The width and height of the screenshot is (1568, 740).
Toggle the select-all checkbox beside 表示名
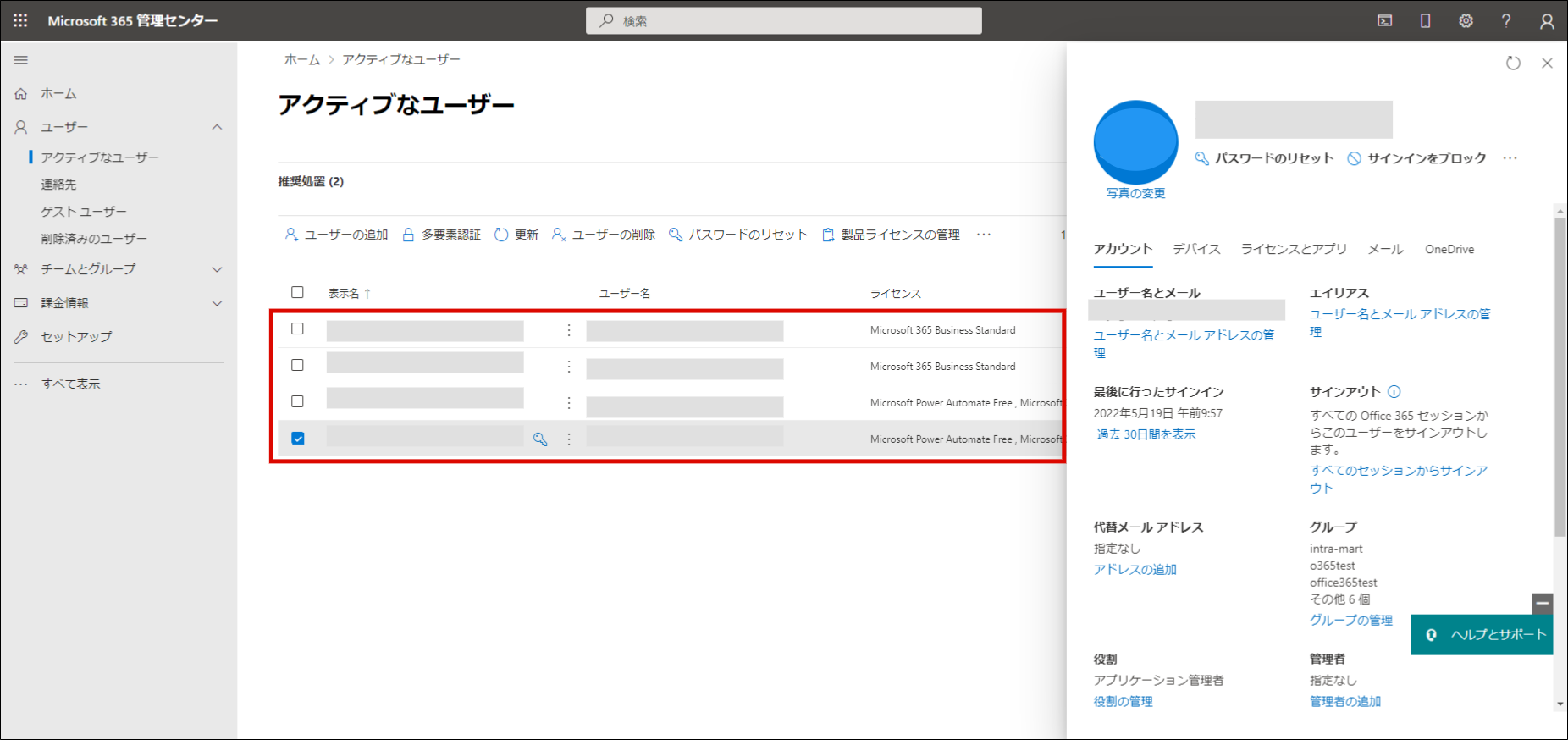click(297, 293)
